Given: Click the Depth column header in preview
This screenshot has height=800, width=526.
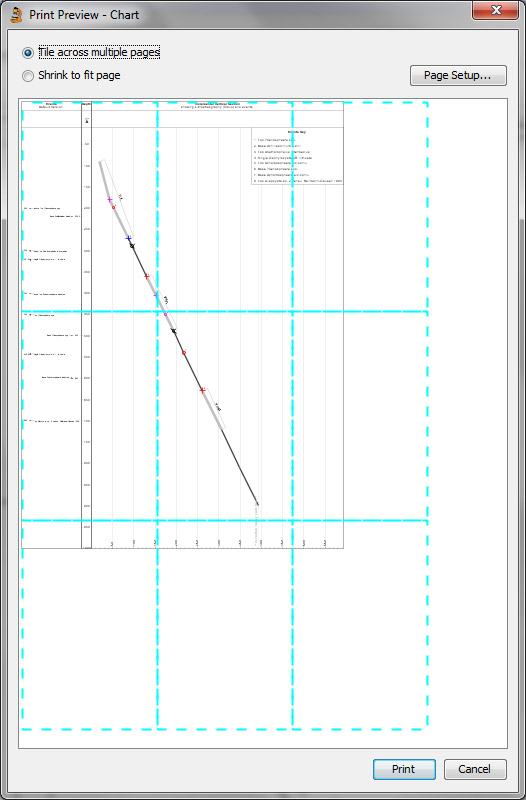Looking at the screenshot, I should (87, 104).
